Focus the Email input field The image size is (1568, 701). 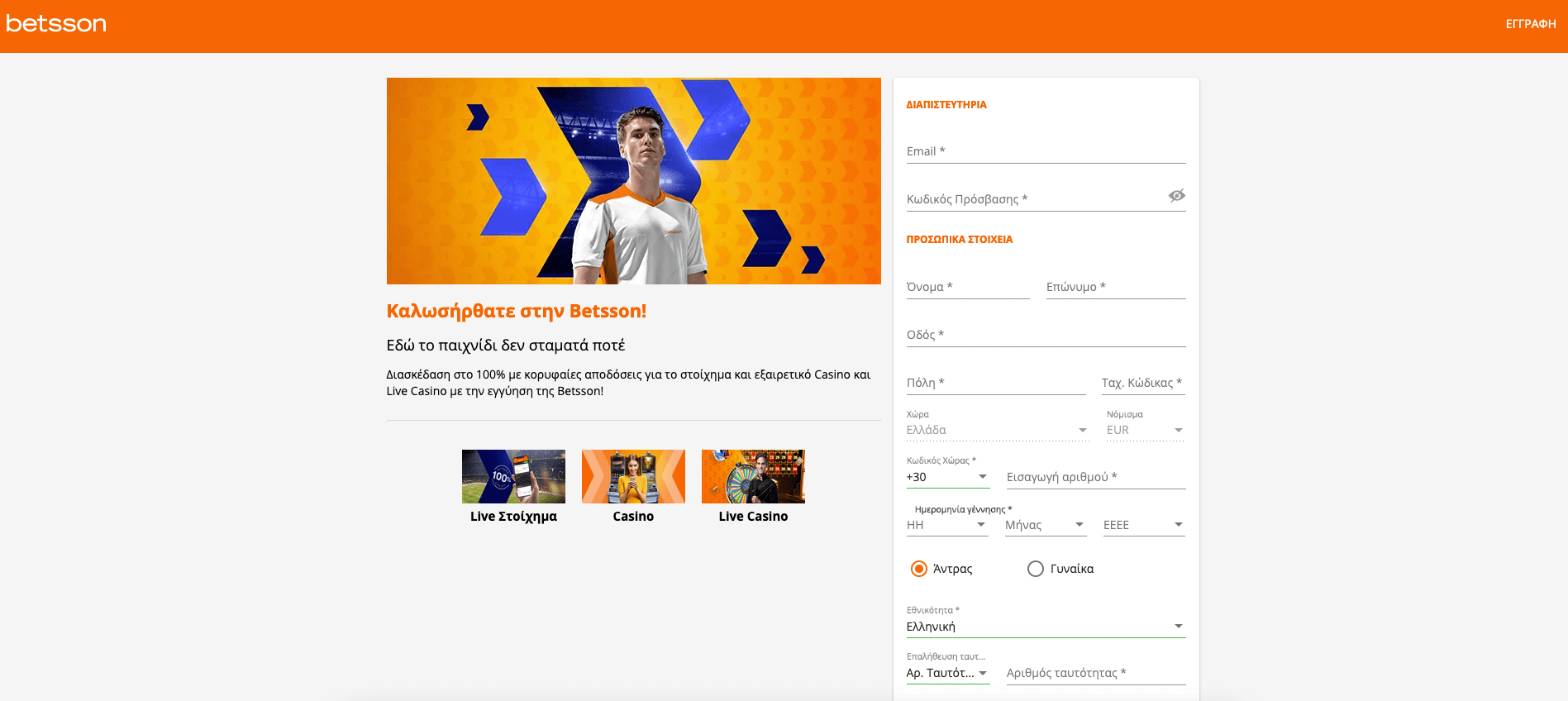click(x=1046, y=151)
